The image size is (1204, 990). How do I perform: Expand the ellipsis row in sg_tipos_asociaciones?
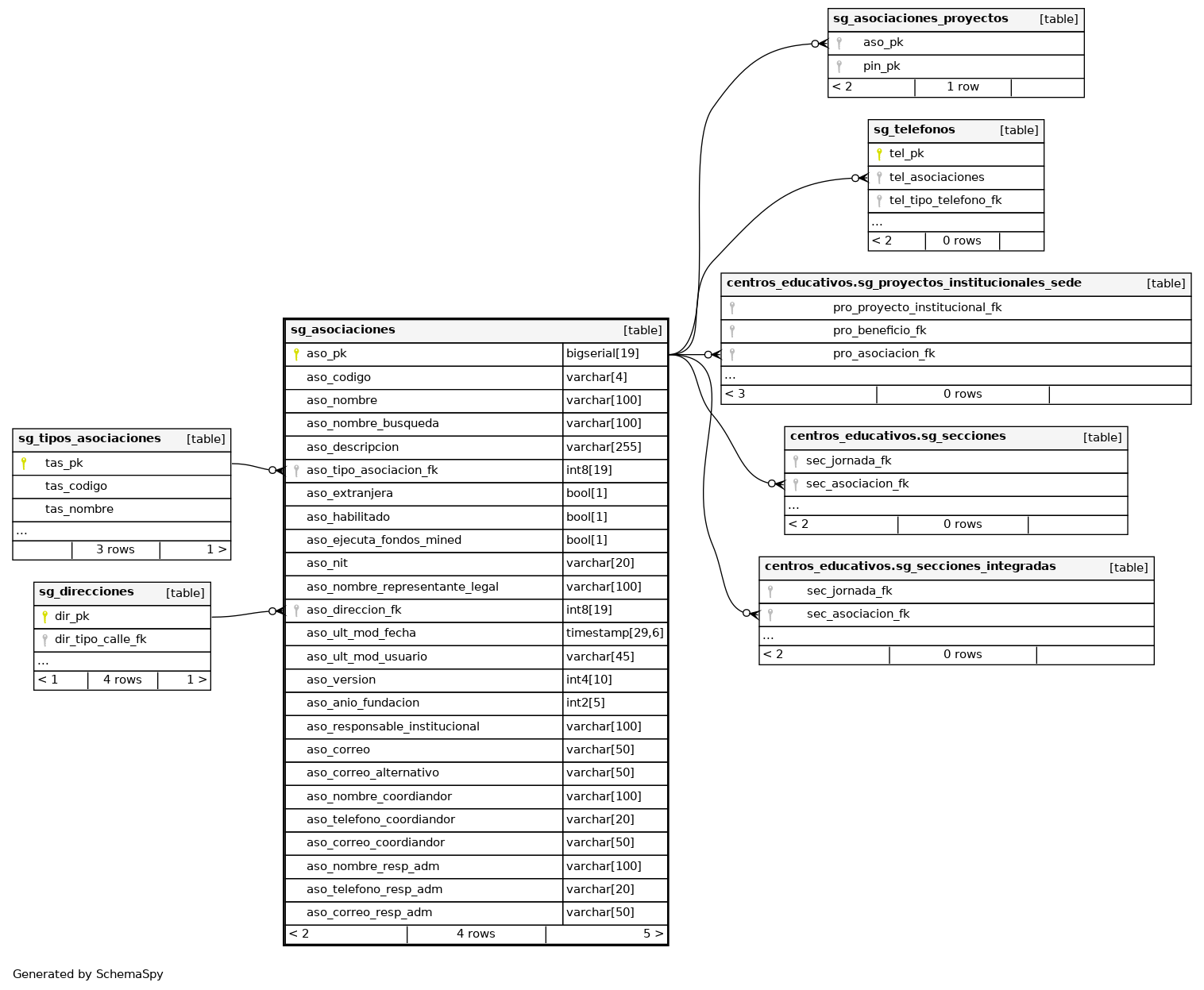point(22,532)
